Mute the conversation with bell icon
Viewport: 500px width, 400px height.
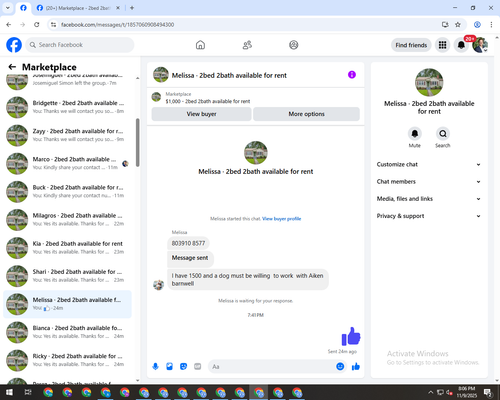point(415,134)
